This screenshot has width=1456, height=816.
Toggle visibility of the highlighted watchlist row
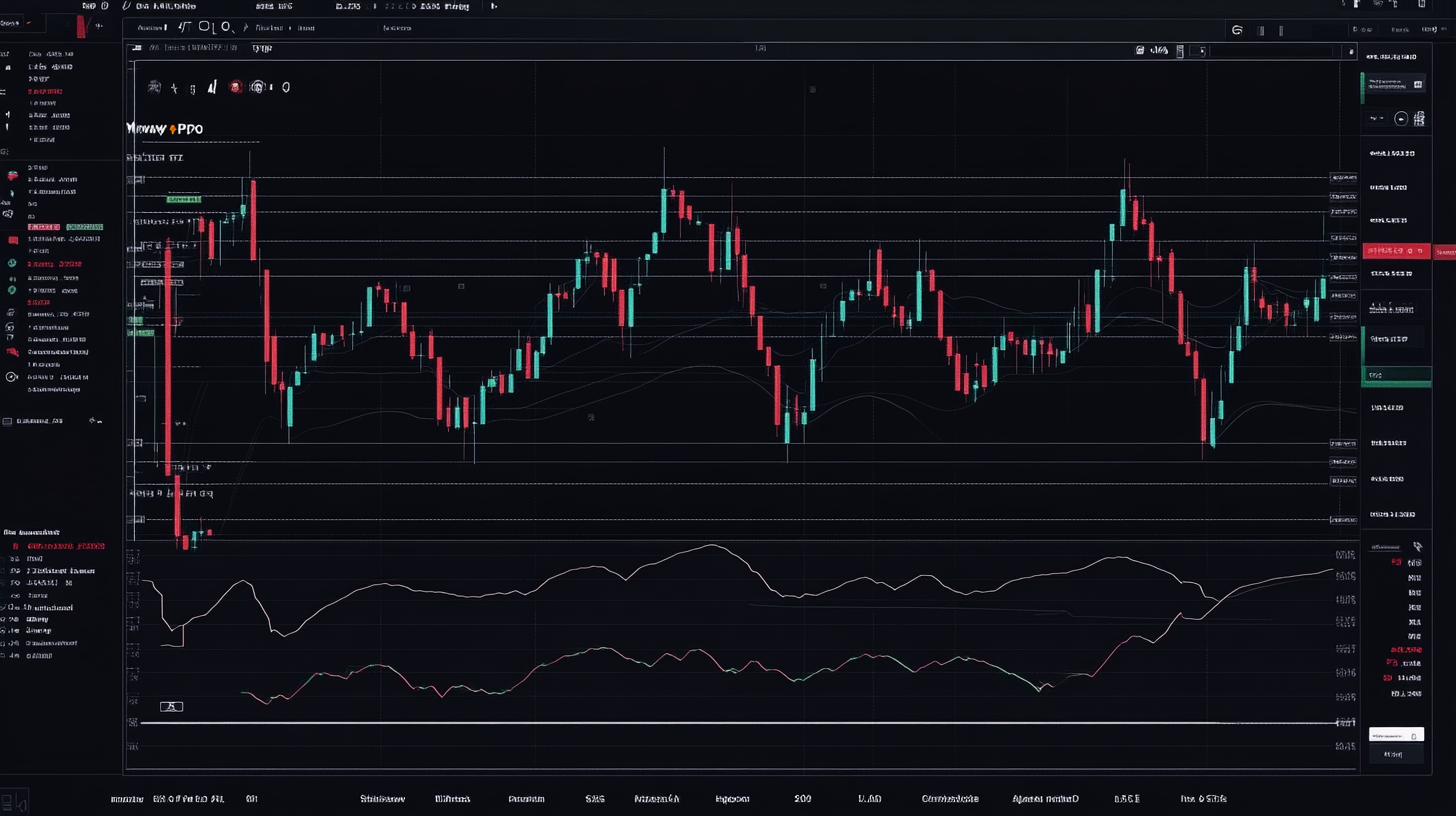[46, 226]
